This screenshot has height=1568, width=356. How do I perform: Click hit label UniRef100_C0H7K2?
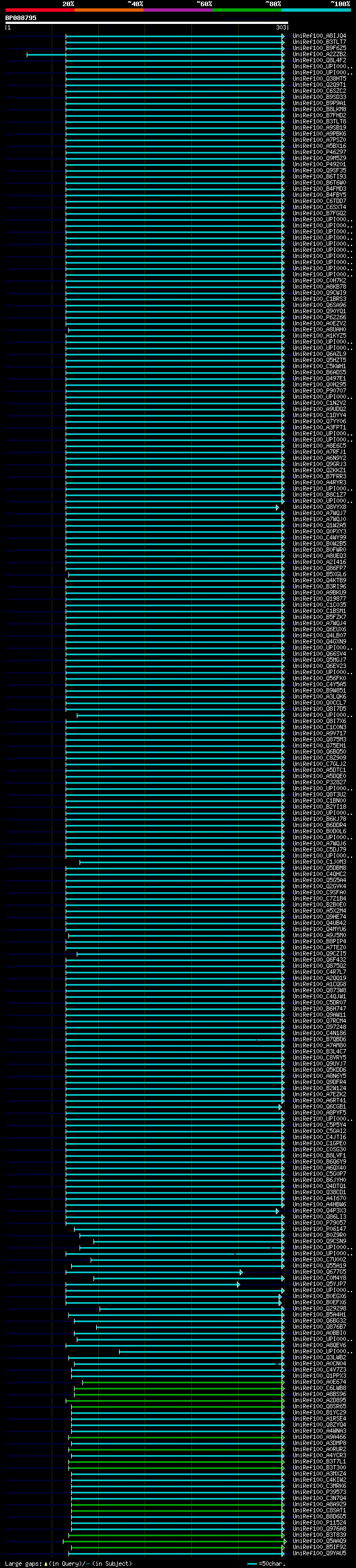point(319,280)
